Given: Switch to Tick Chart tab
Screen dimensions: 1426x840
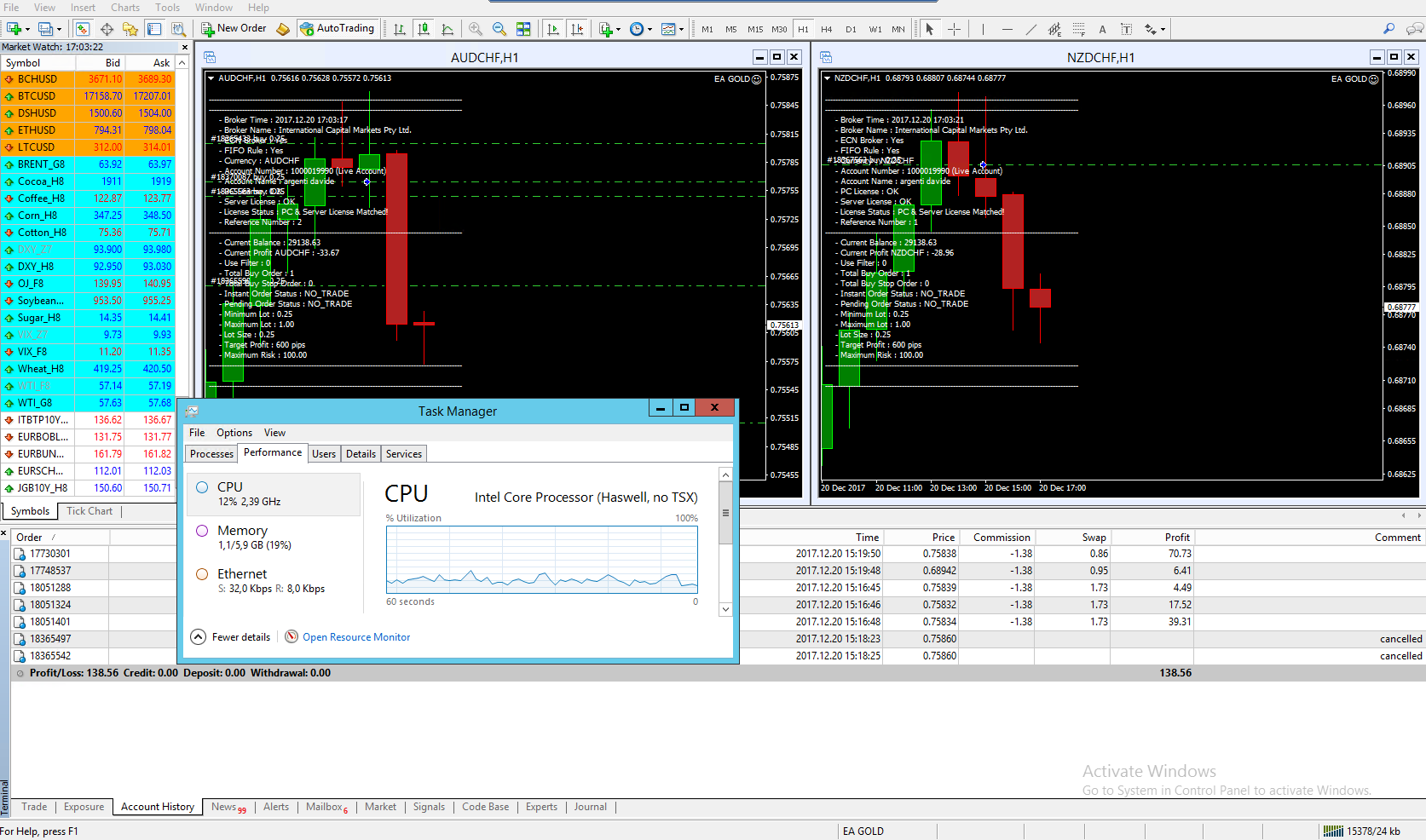Looking at the screenshot, I should point(89,511).
